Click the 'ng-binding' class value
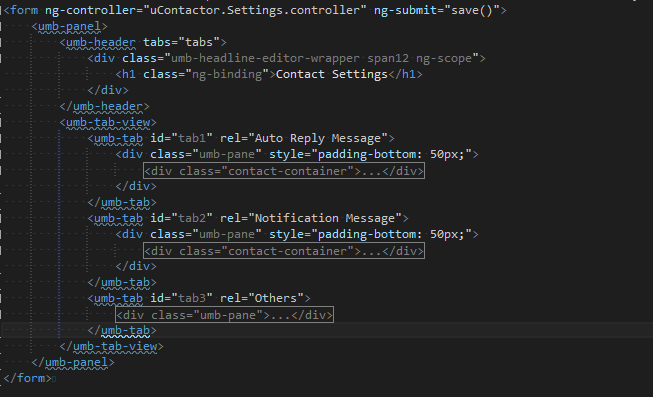This screenshot has height=397, width=653. pyautogui.click(x=227, y=74)
